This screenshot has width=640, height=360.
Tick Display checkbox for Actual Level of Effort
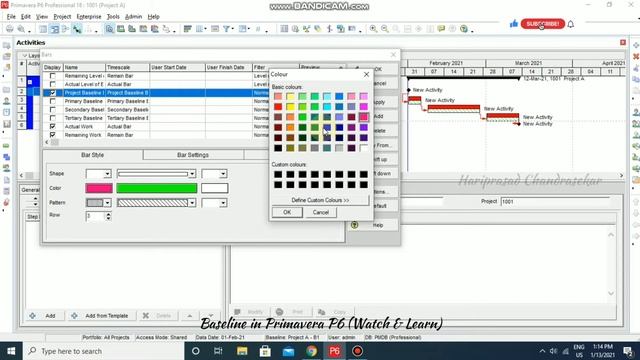(x=53, y=84)
